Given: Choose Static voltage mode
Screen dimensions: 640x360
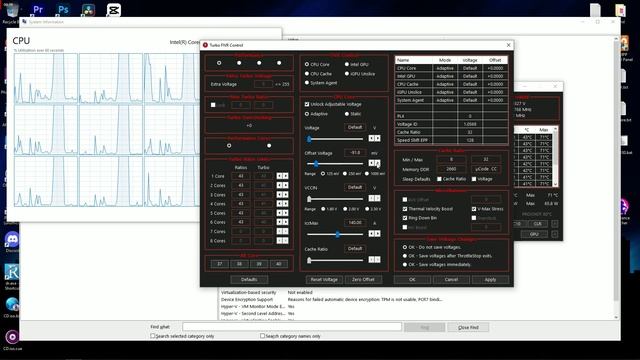Looking at the screenshot, I should coord(347,114).
